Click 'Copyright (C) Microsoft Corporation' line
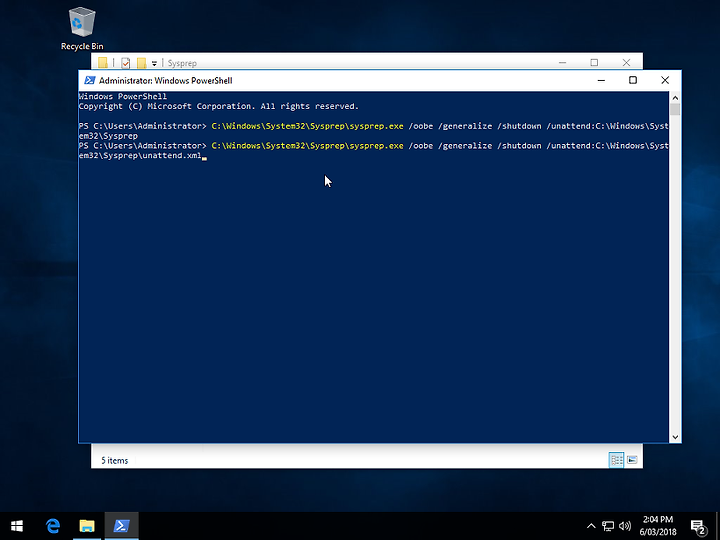 click(219, 106)
